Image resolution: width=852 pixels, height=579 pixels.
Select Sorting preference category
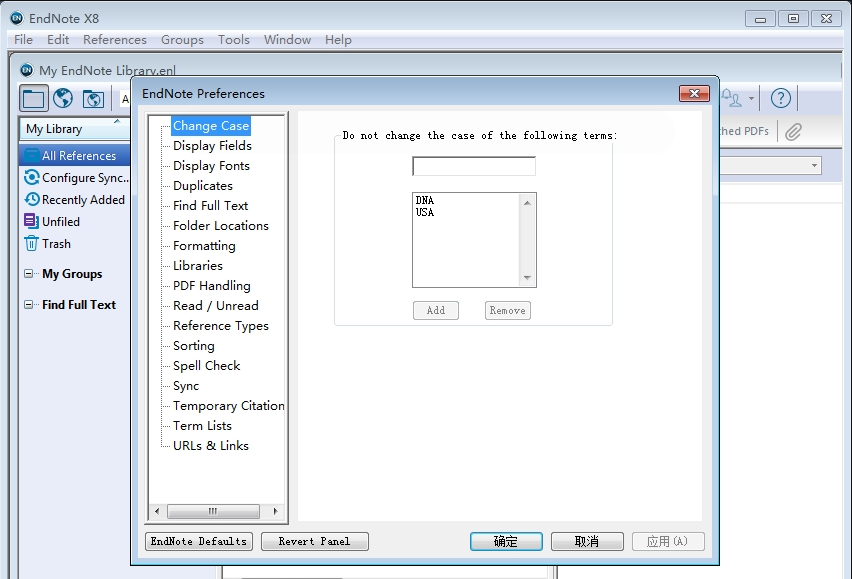coord(194,346)
